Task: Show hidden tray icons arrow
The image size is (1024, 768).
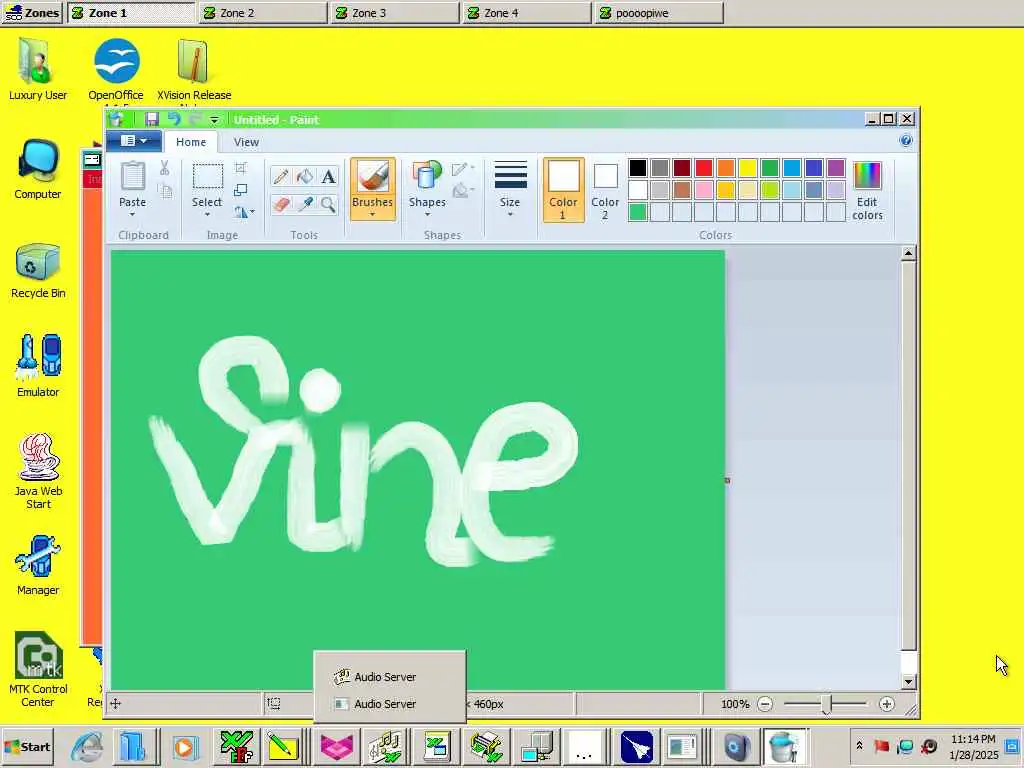Action: click(859, 746)
